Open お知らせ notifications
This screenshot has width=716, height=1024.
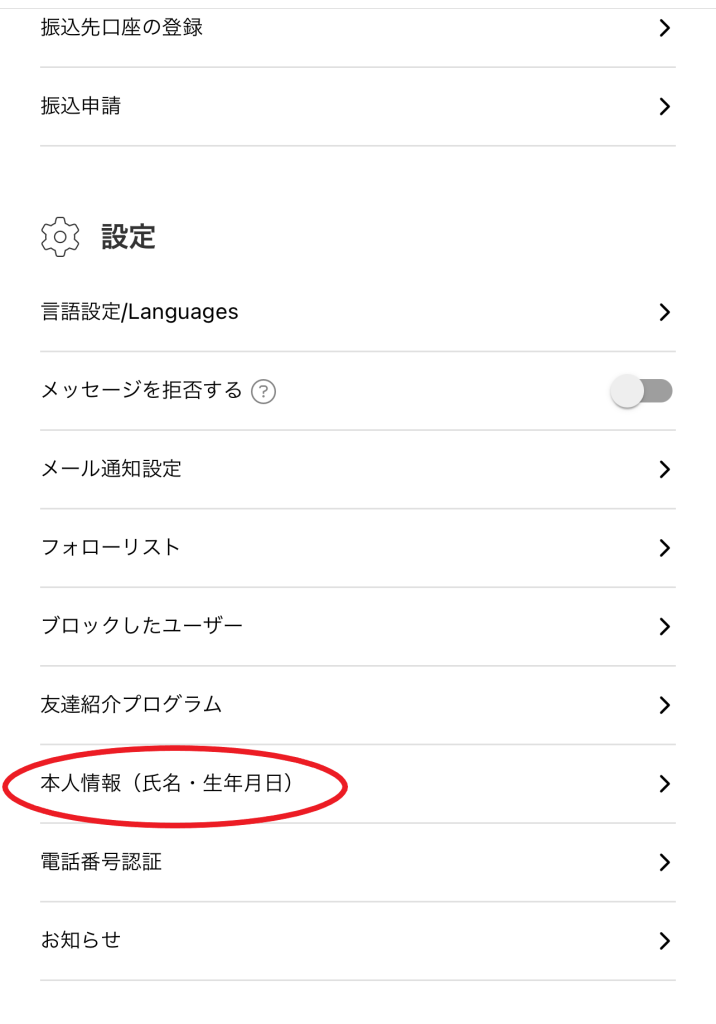coord(81,940)
